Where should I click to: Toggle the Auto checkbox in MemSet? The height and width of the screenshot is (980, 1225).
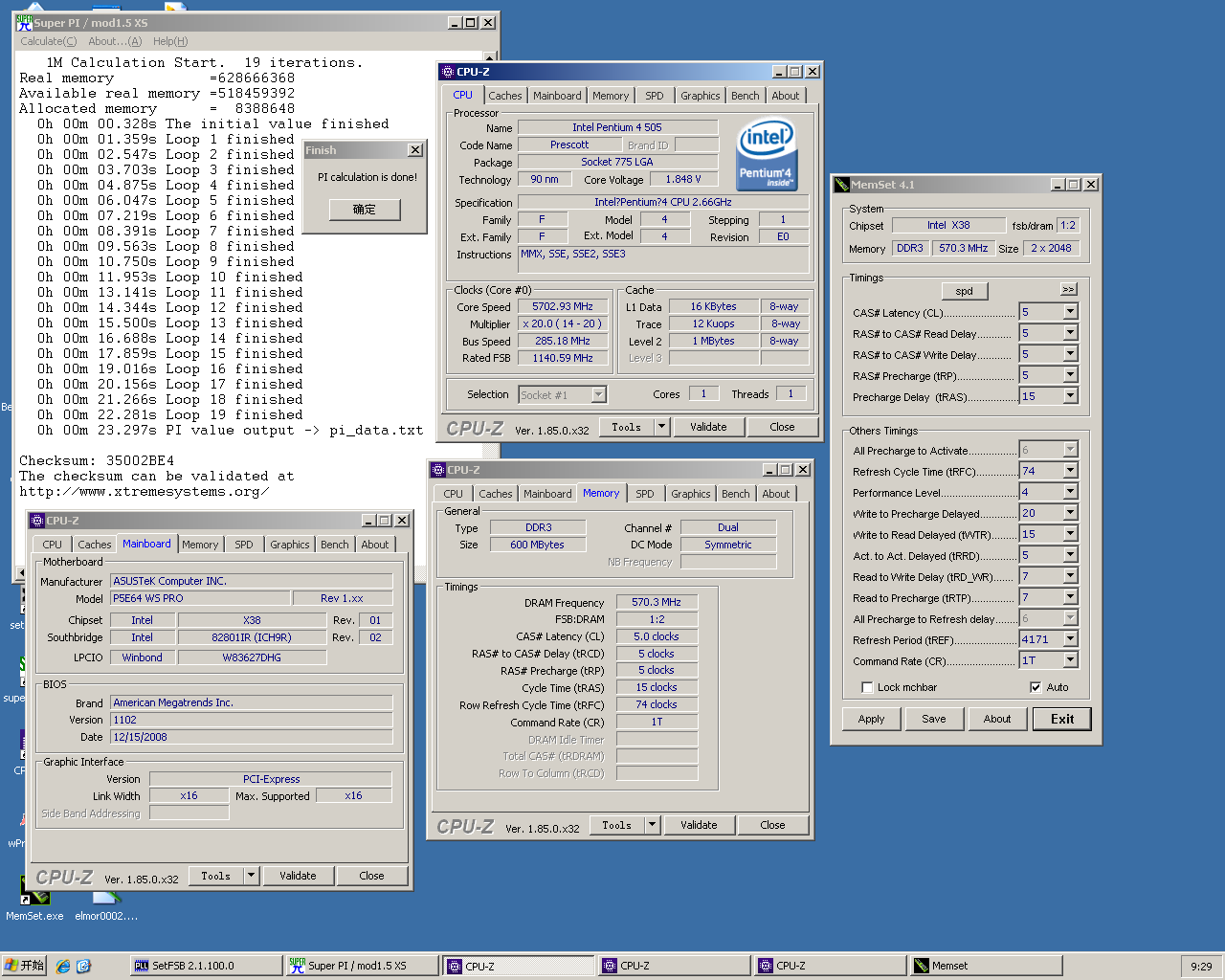pos(1036,687)
